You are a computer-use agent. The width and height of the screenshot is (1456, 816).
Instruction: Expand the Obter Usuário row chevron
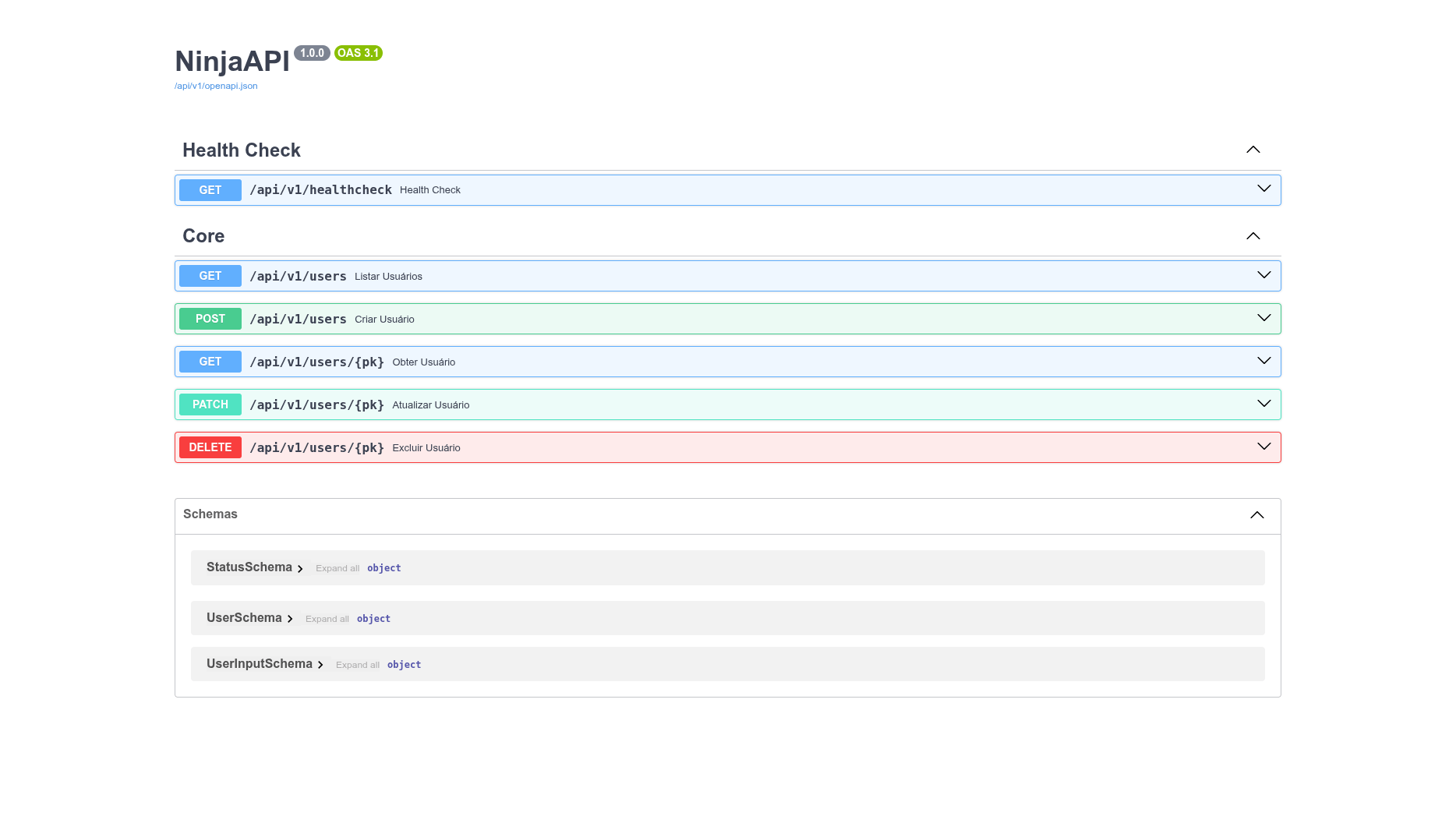(1264, 361)
